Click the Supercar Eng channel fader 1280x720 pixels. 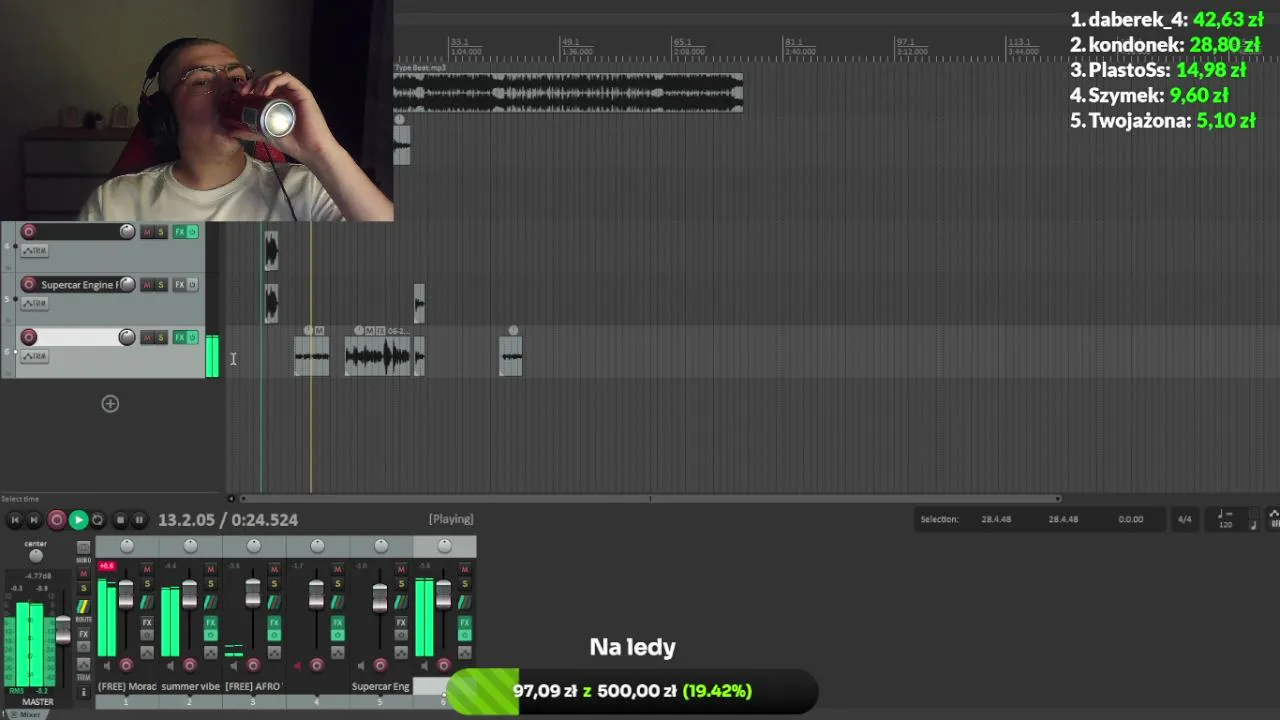[x=380, y=598]
